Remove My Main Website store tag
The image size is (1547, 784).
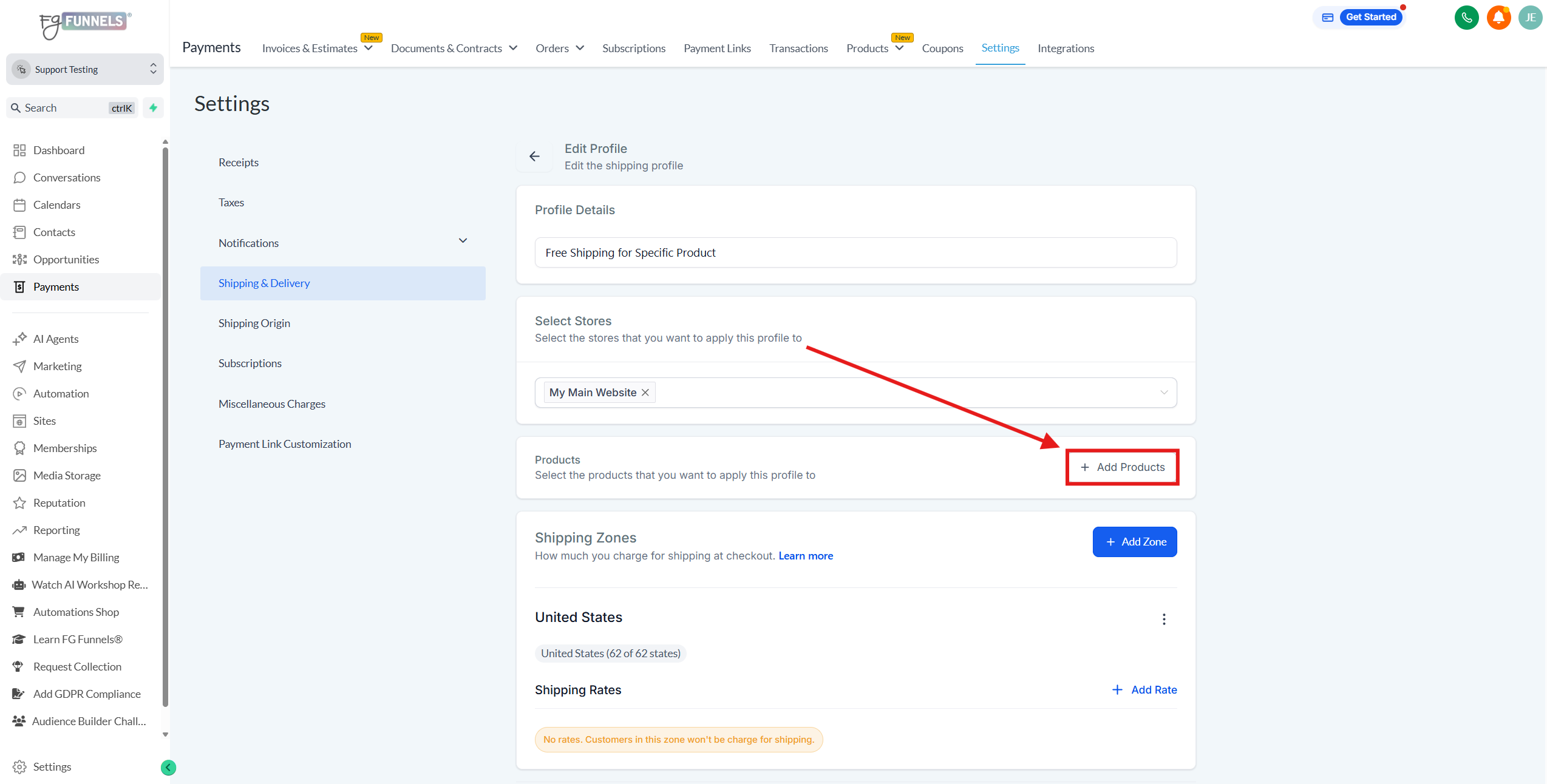pos(645,393)
